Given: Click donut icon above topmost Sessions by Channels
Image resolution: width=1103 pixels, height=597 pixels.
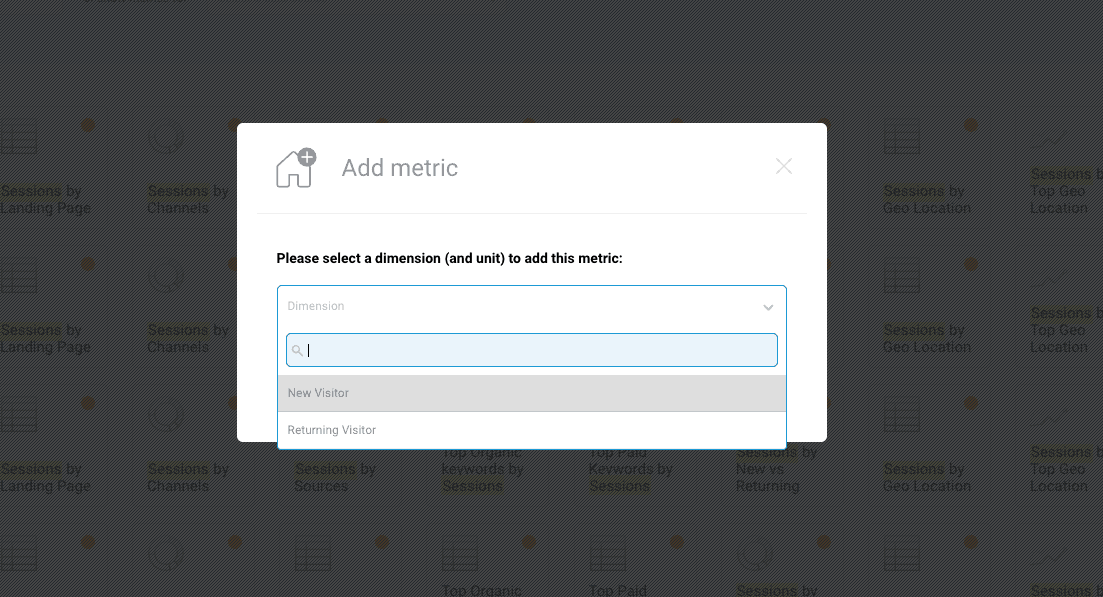Looking at the screenshot, I should (x=166, y=138).
